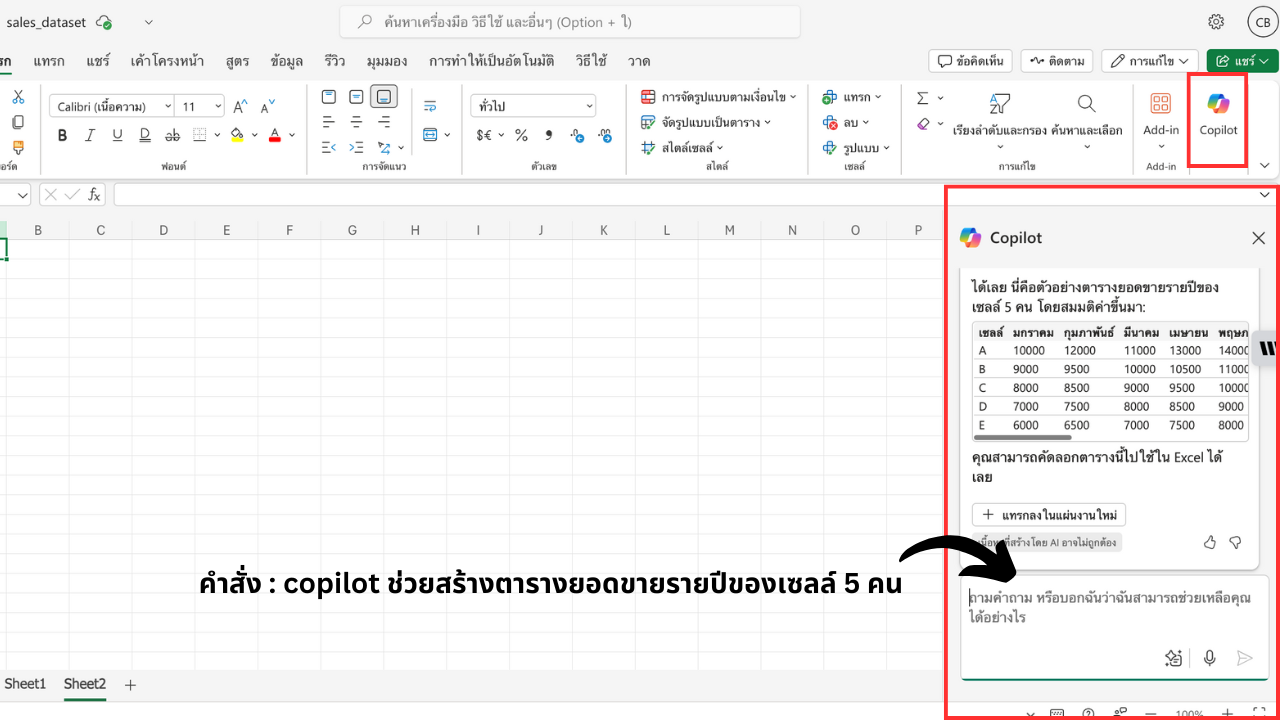
Task: Toggle Bold formatting
Action: click(63, 135)
